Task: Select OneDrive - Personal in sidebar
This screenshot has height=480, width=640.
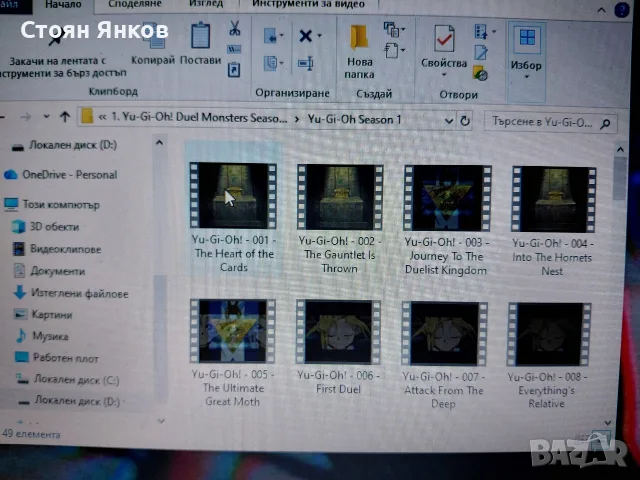Action: pyautogui.click(x=61, y=175)
